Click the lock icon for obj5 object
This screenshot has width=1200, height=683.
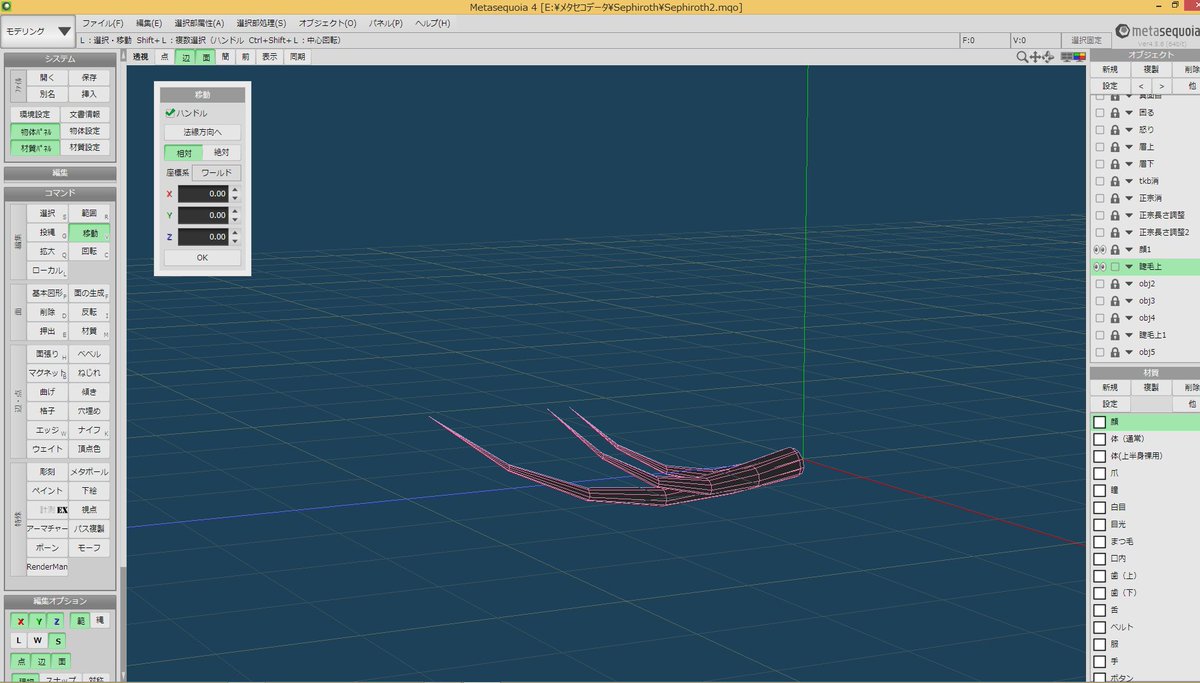tap(1115, 352)
